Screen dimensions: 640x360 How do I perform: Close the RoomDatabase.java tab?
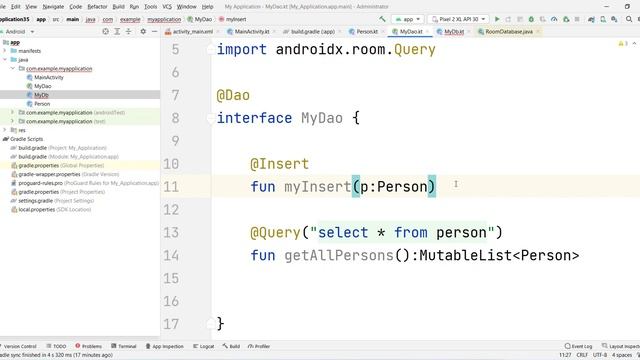click(538, 31)
